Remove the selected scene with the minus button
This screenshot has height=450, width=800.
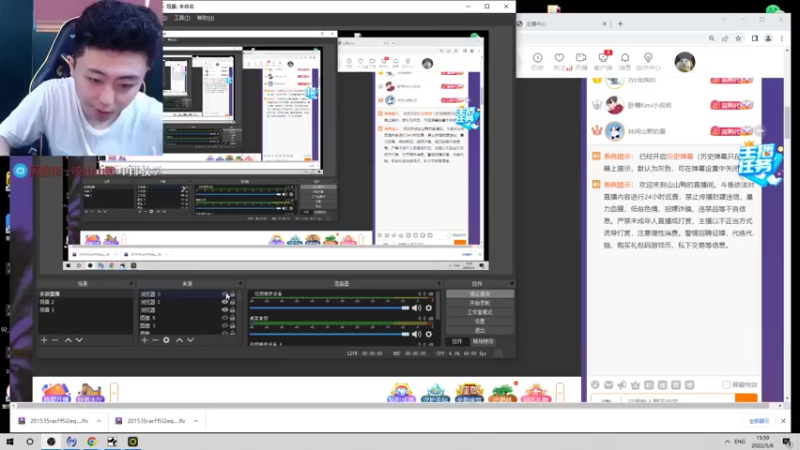pos(55,340)
